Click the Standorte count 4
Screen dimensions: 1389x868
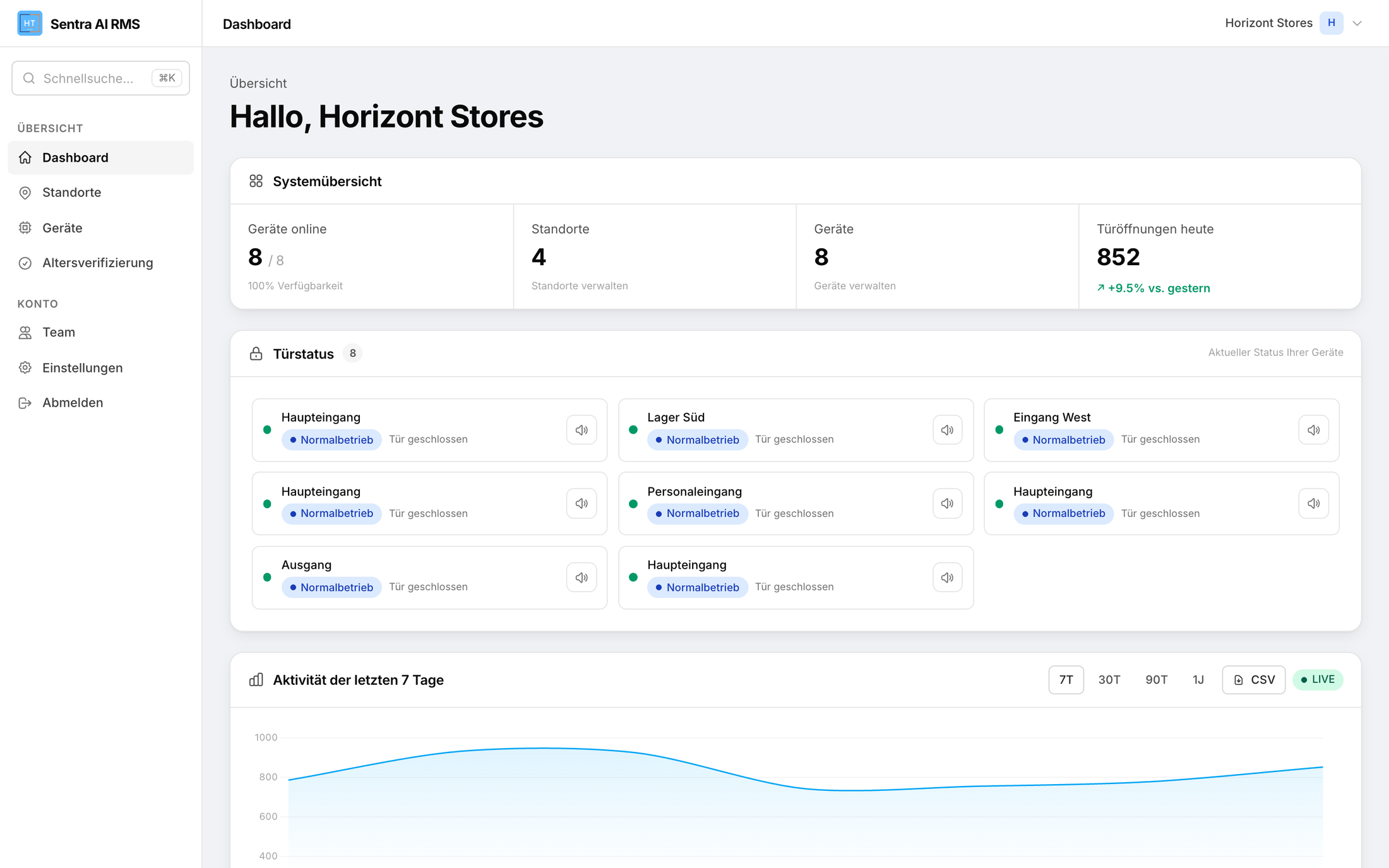pyautogui.click(x=539, y=257)
